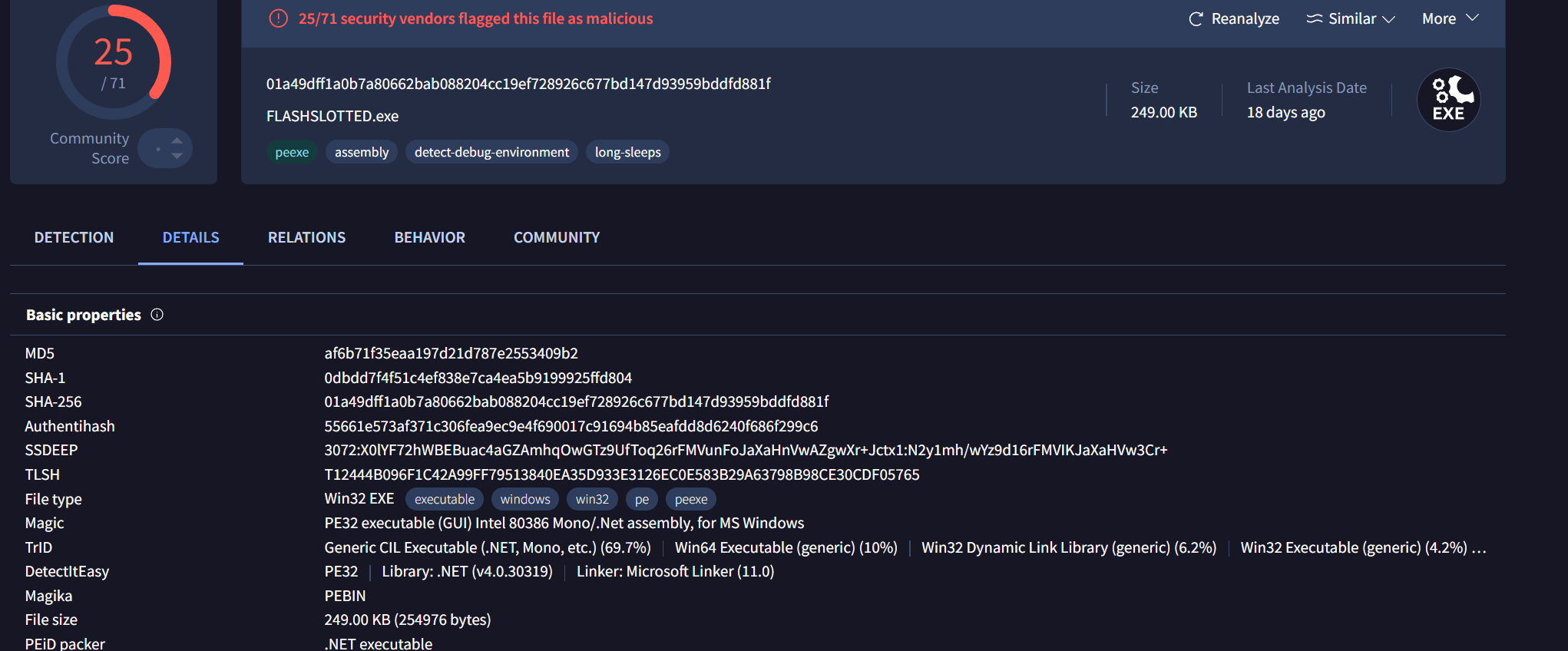Click the executable file type tag
Screen dimensions: 1568x651
(444, 499)
